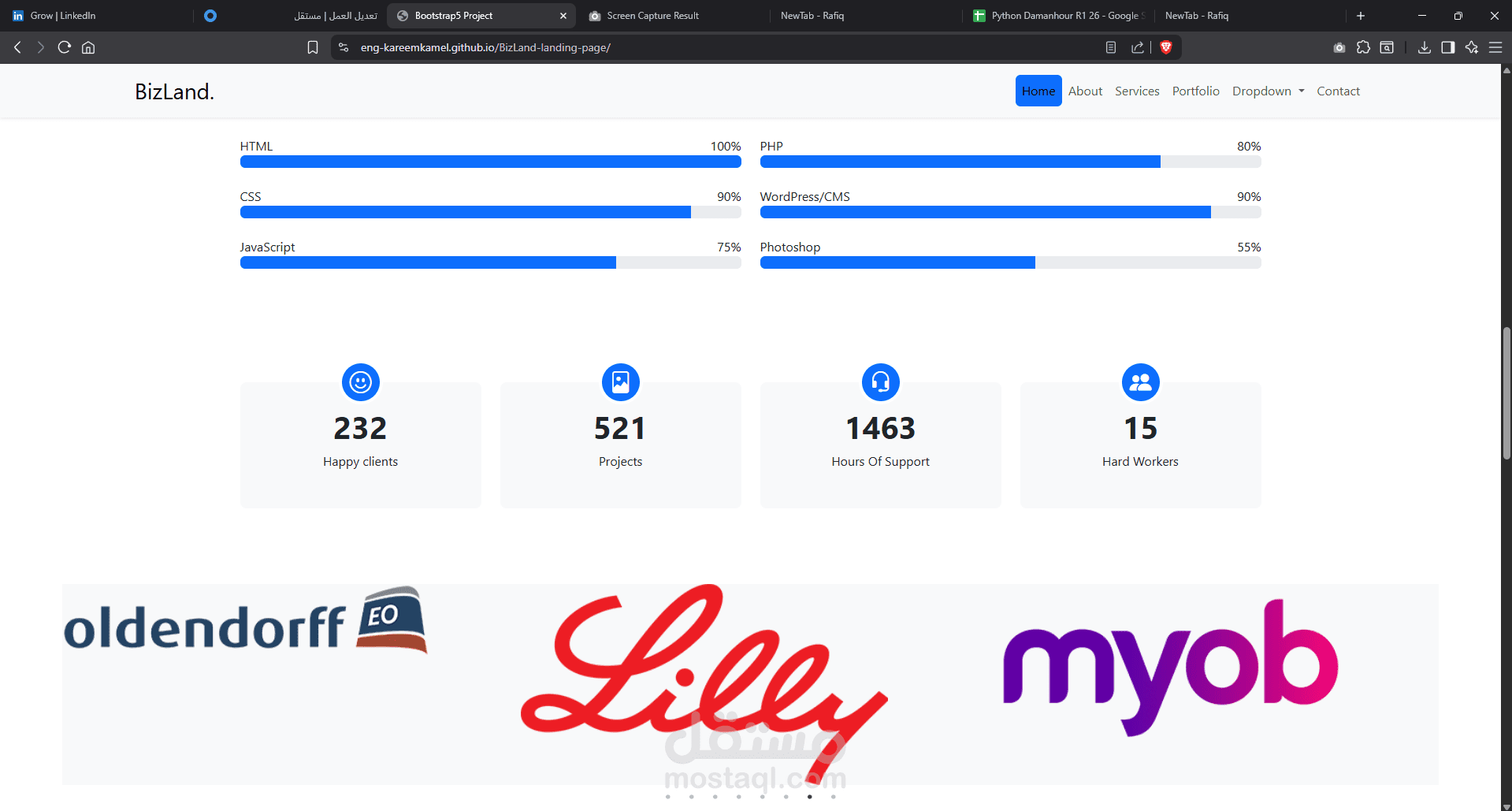1512x811 pixels.
Task: Open reader mode from the address bar
Action: coord(1111,47)
